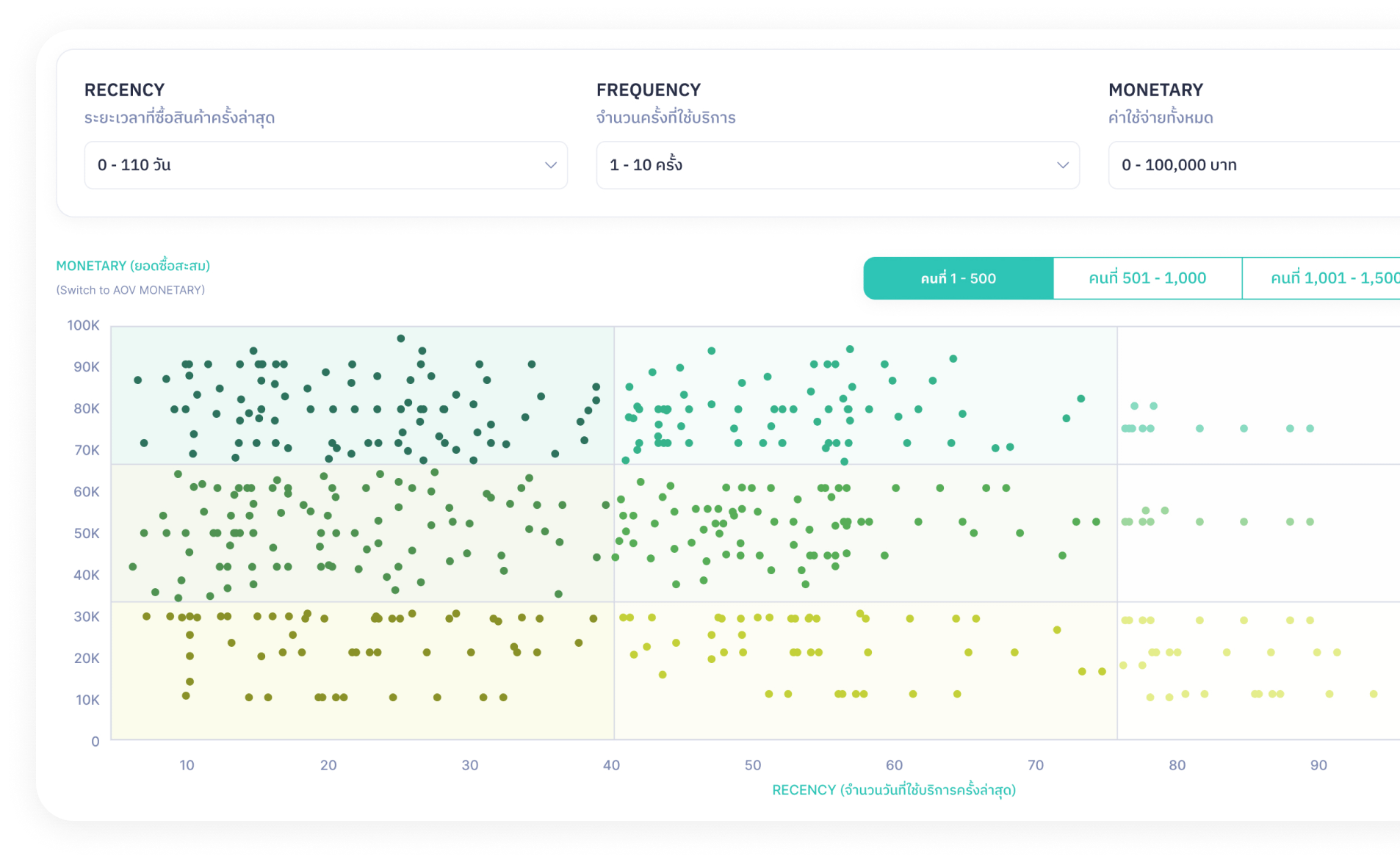Click the 90 x-axis tick label
Screen dimensions: 1400x862
click(x=1318, y=765)
